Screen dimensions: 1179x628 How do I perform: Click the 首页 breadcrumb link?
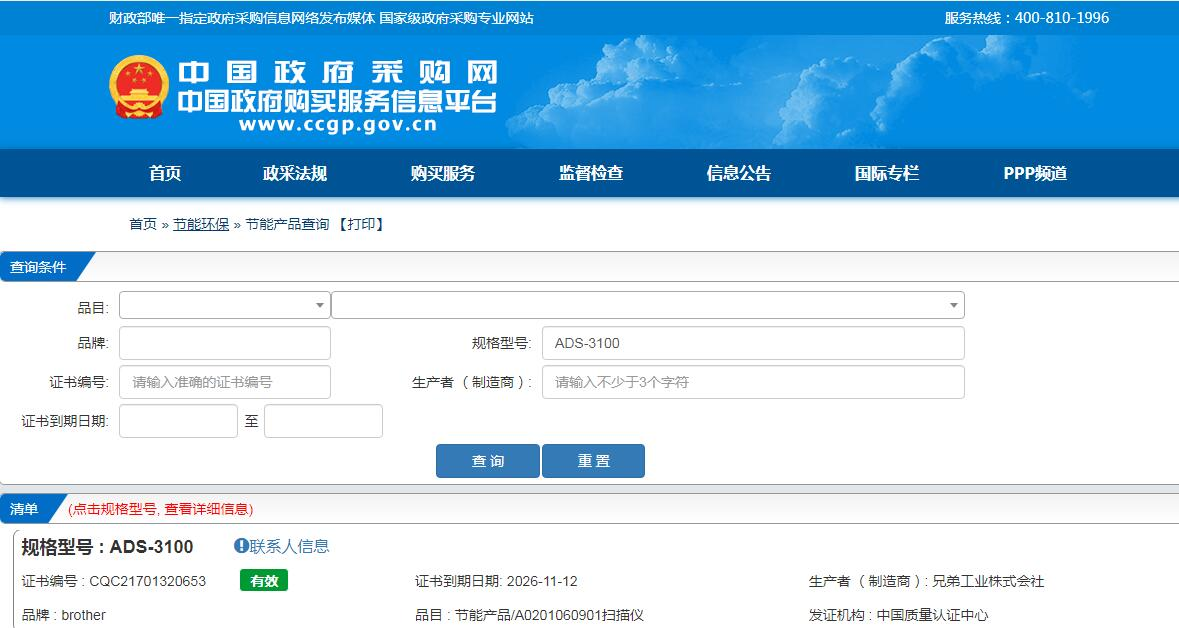click(143, 224)
